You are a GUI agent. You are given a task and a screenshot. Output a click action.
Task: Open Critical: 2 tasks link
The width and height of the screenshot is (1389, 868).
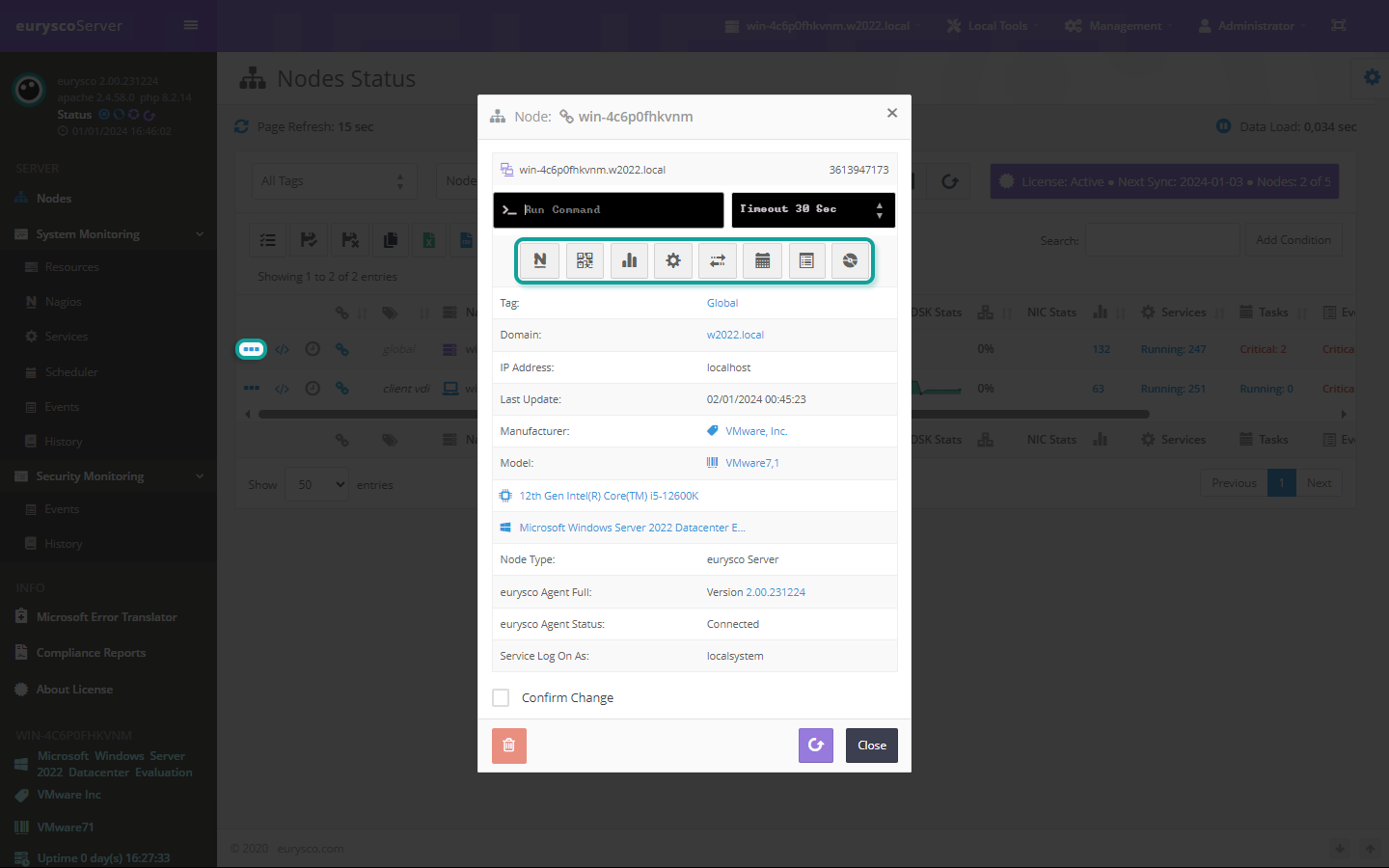point(1263,349)
